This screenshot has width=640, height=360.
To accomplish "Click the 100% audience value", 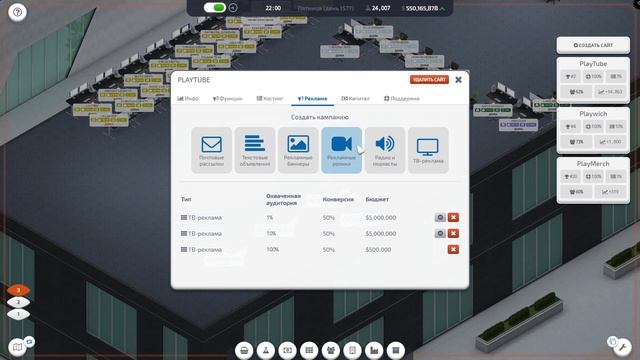I will click(273, 249).
